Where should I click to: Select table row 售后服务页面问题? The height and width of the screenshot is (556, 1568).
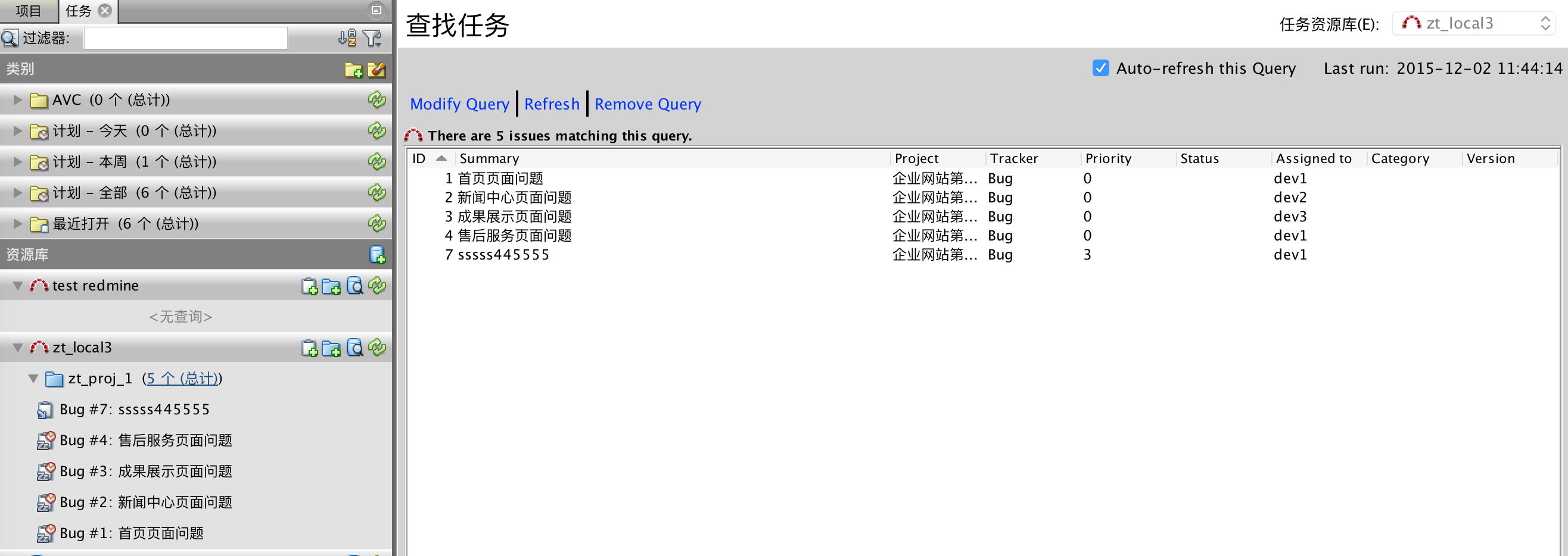tap(982, 235)
